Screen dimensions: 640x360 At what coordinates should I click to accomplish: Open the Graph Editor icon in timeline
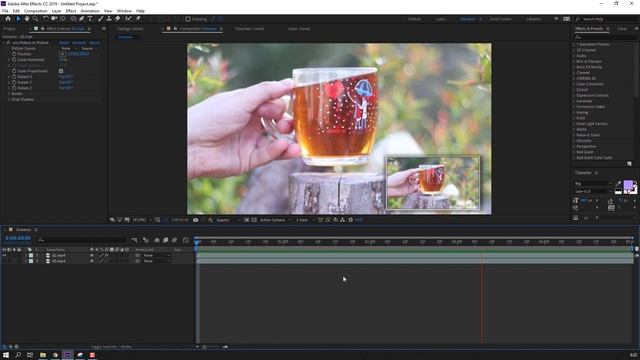pos(186,240)
